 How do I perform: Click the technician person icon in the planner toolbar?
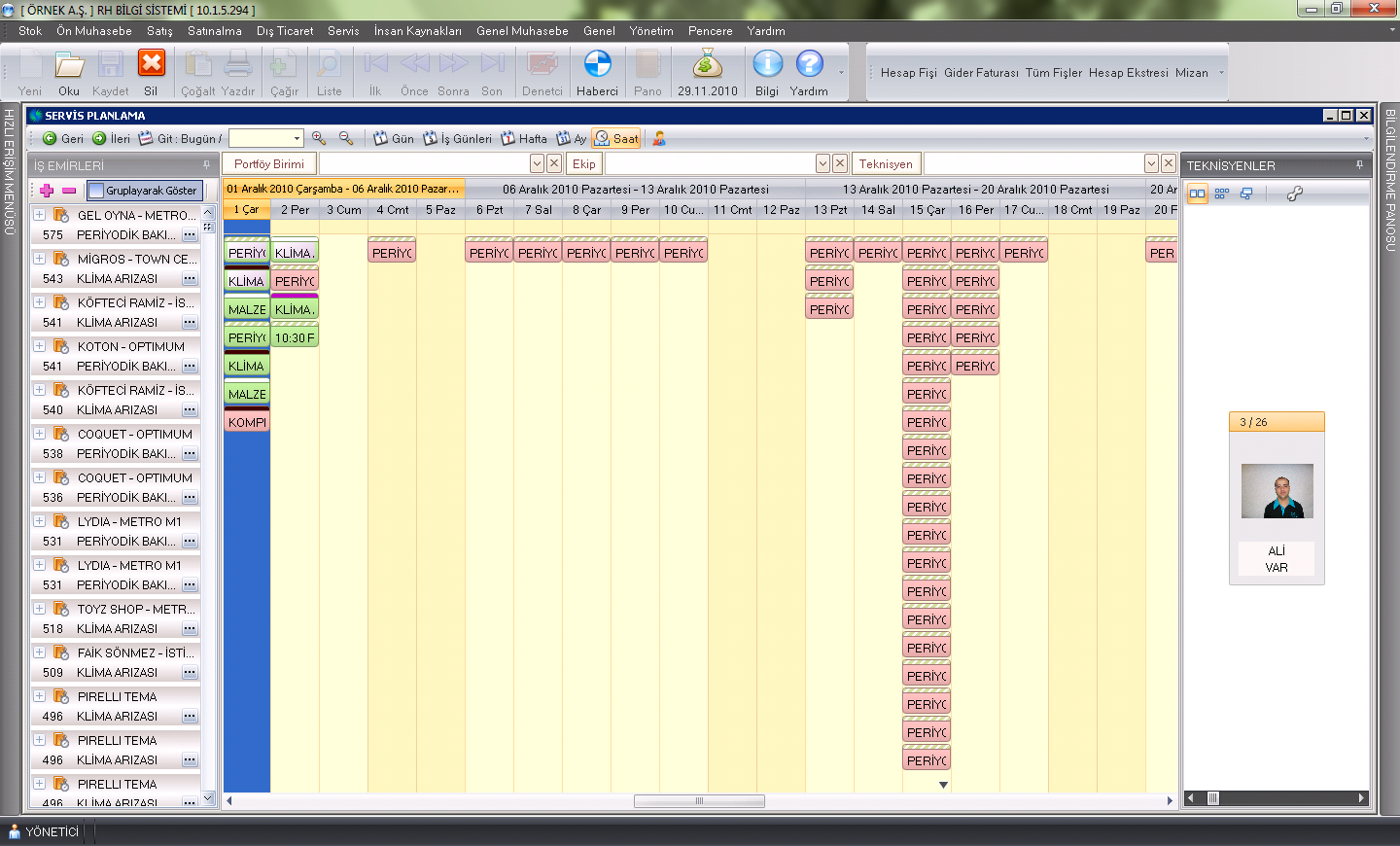tap(659, 139)
